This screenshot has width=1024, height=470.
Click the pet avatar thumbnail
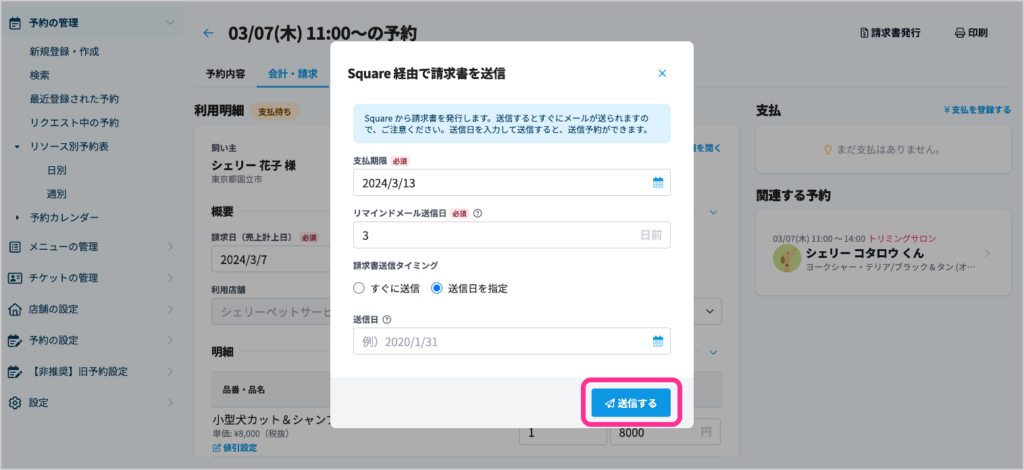click(787, 258)
